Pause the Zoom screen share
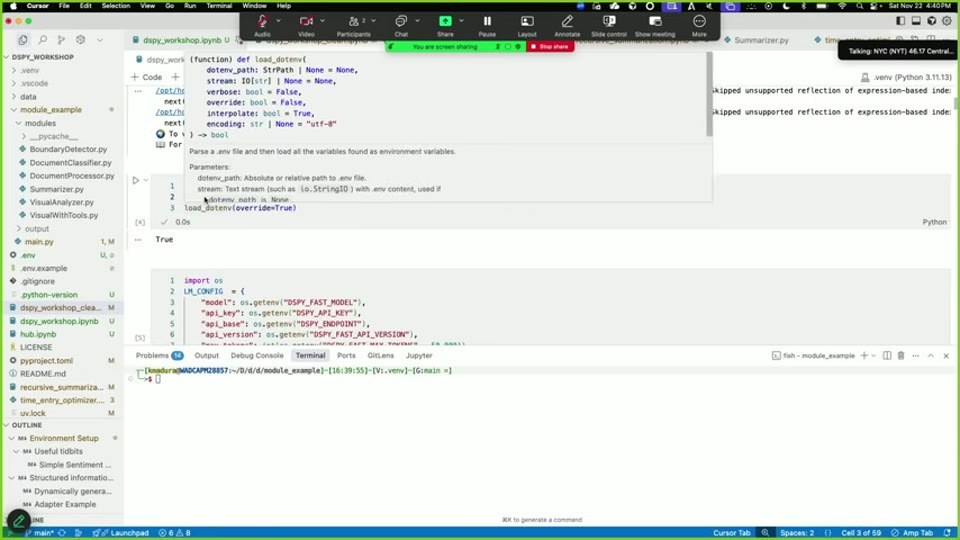 (487, 26)
